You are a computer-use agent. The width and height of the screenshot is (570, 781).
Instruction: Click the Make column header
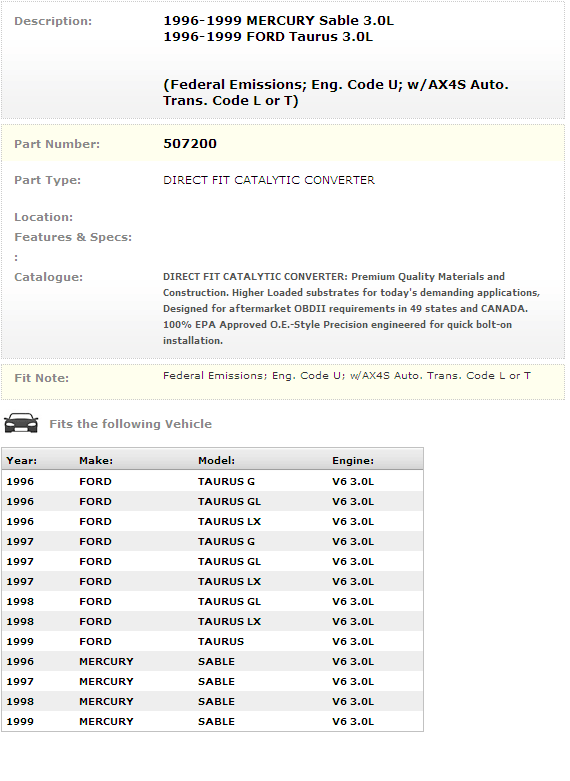click(96, 461)
